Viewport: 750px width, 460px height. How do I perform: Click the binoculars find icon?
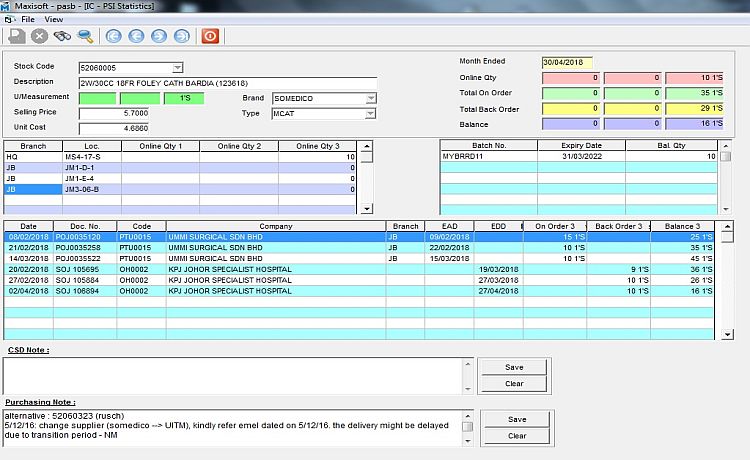tap(62, 36)
